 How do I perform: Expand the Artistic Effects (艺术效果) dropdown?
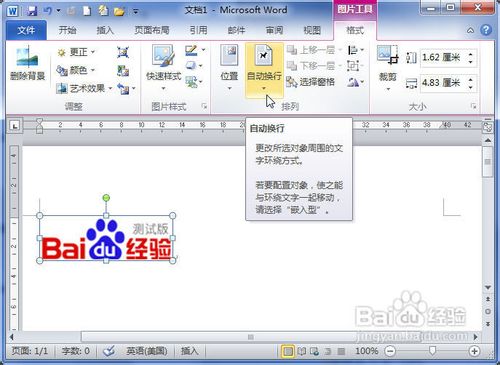coord(110,89)
